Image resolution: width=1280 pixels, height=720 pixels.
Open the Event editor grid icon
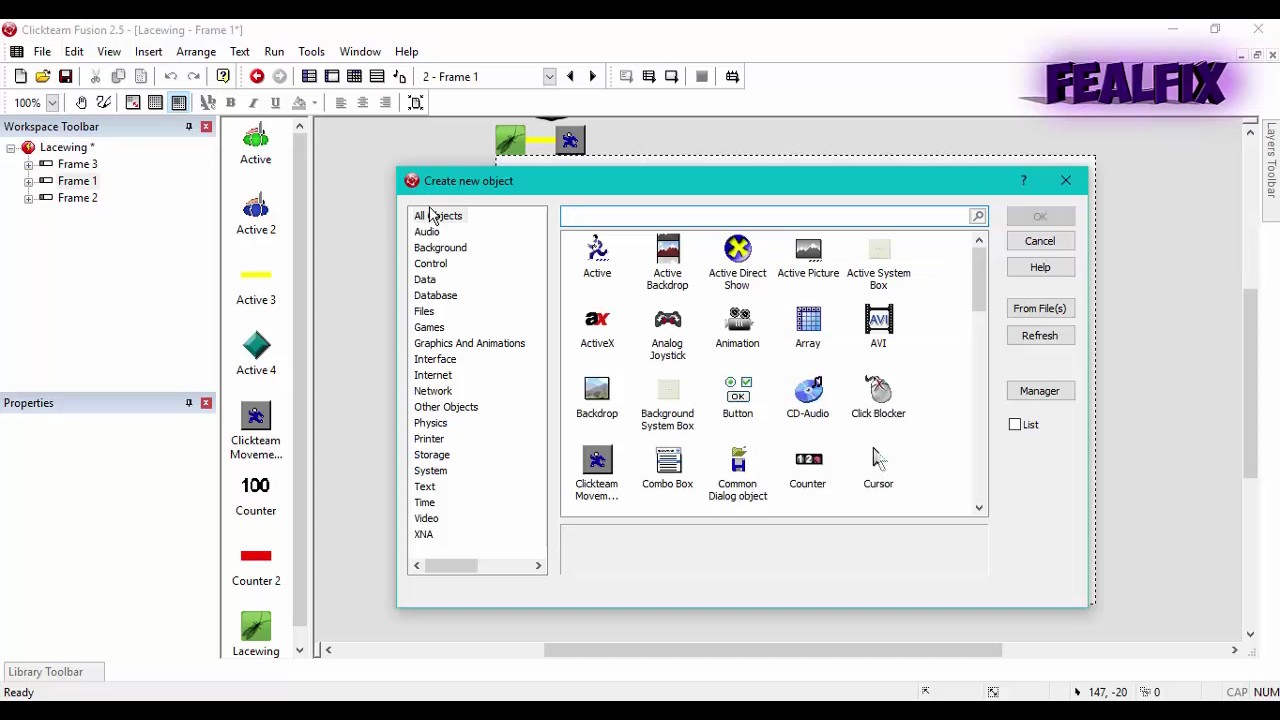(354, 76)
